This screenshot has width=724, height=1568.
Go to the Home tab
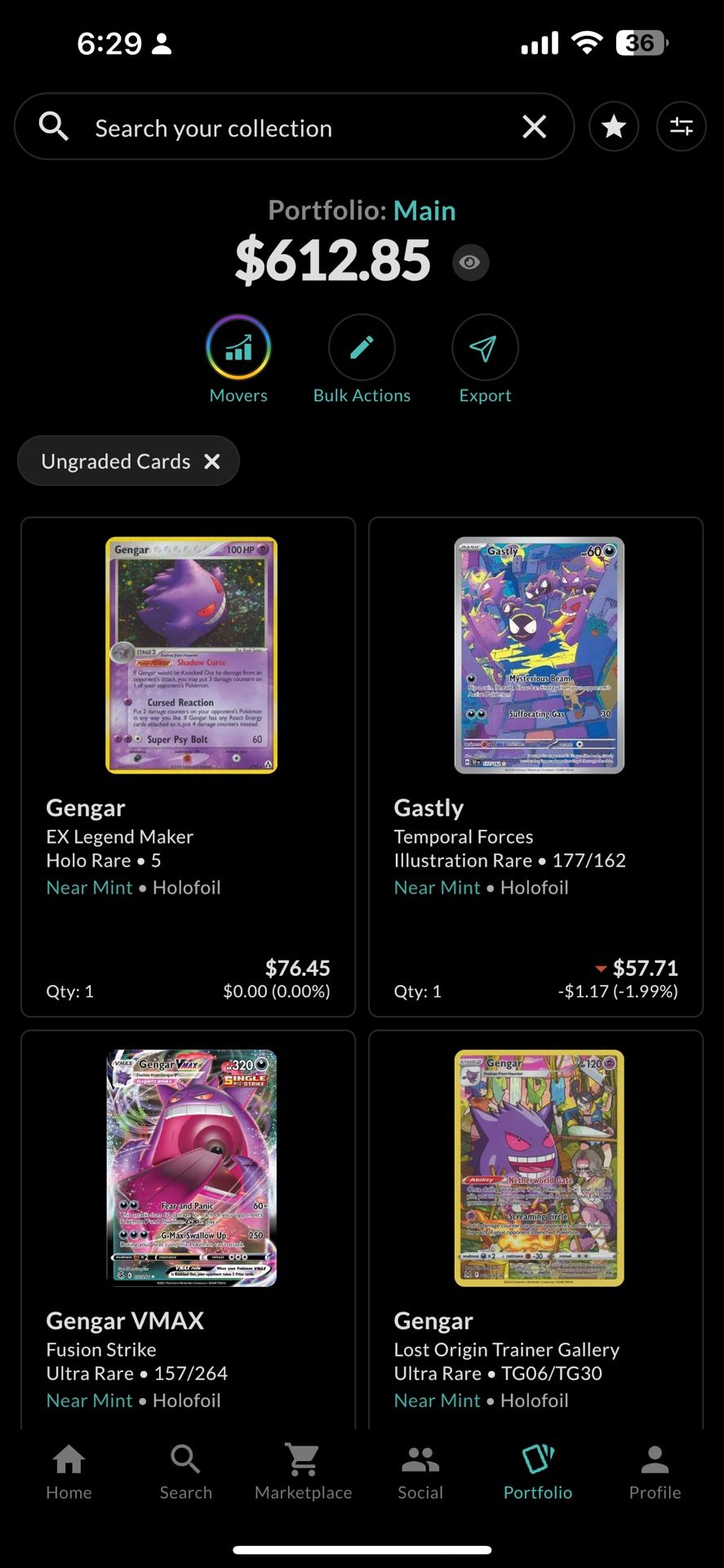[69, 1472]
